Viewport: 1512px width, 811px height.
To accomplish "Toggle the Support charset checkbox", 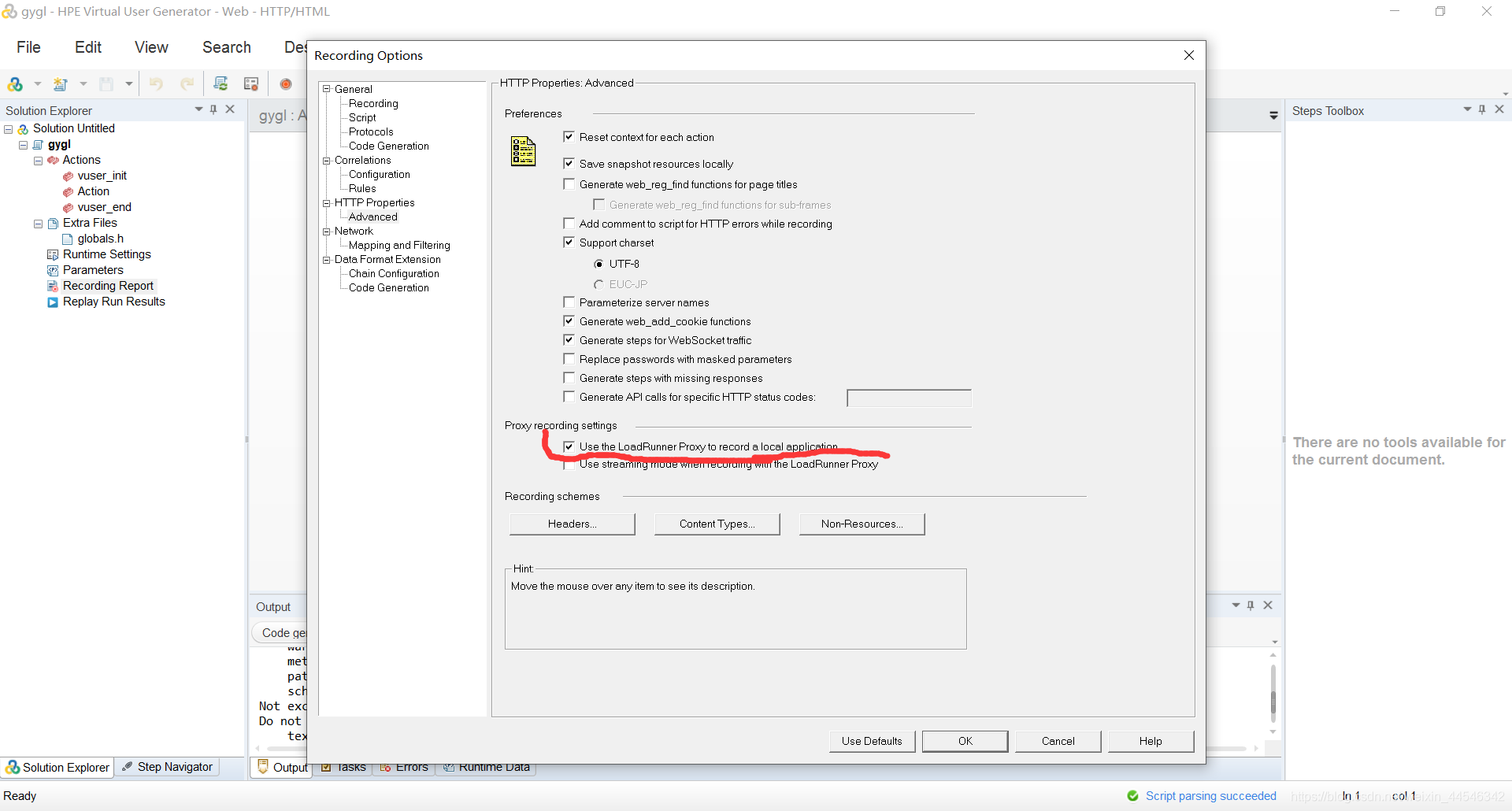I will [x=569, y=242].
